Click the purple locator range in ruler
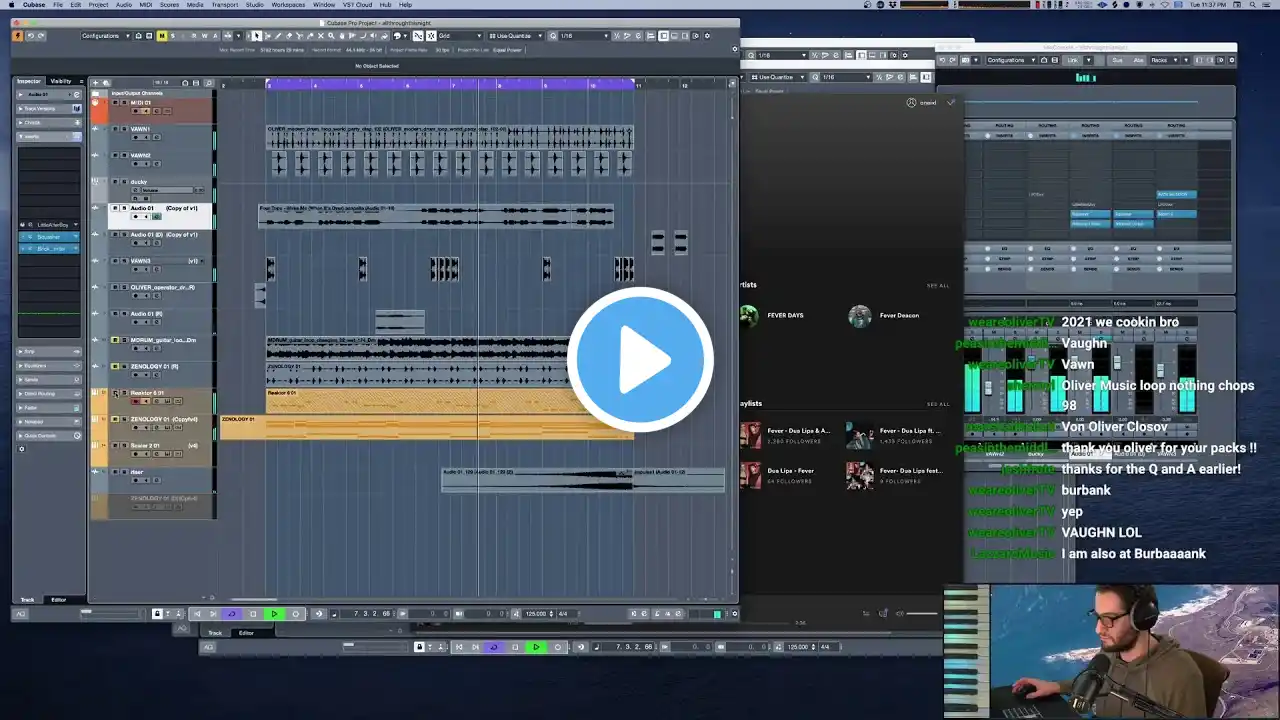The height and width of the screenshot is (720, 1280). pos(450,85)
